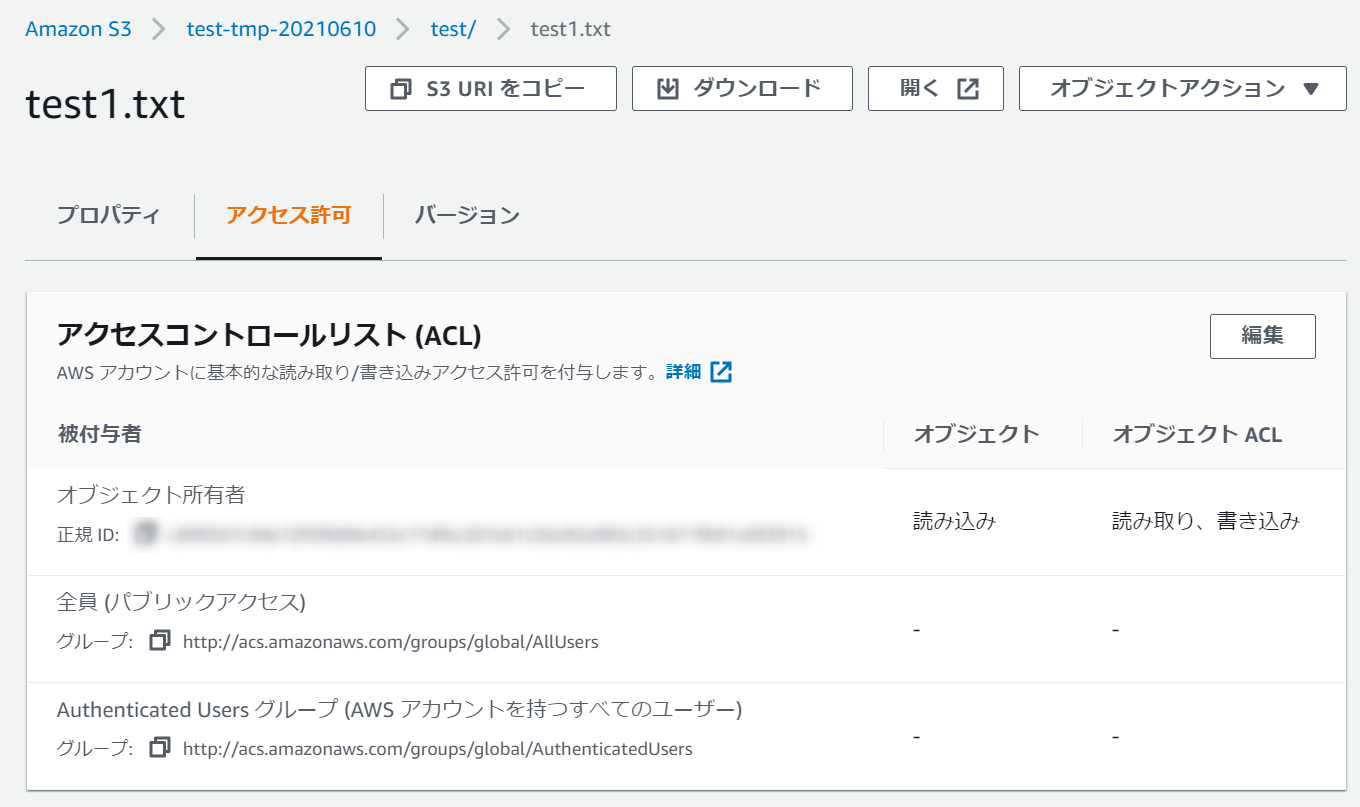
Task: Open test-tmp-20210610 bucket breadcrumb
Action: click(281, 29)
